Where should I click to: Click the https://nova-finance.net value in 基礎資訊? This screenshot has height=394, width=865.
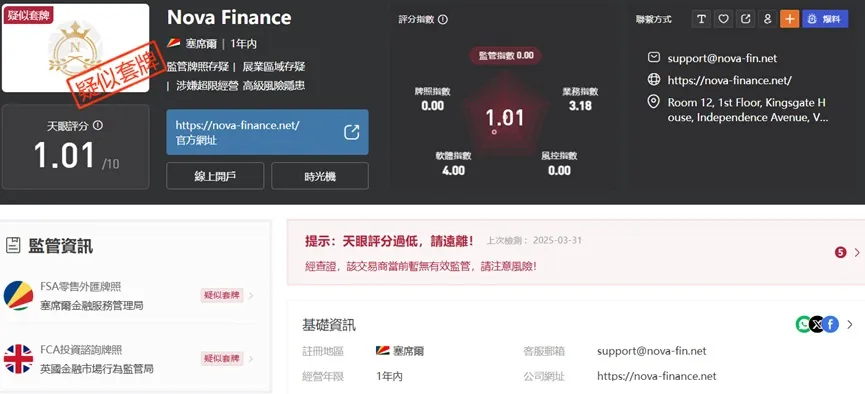tap(656, 376)
